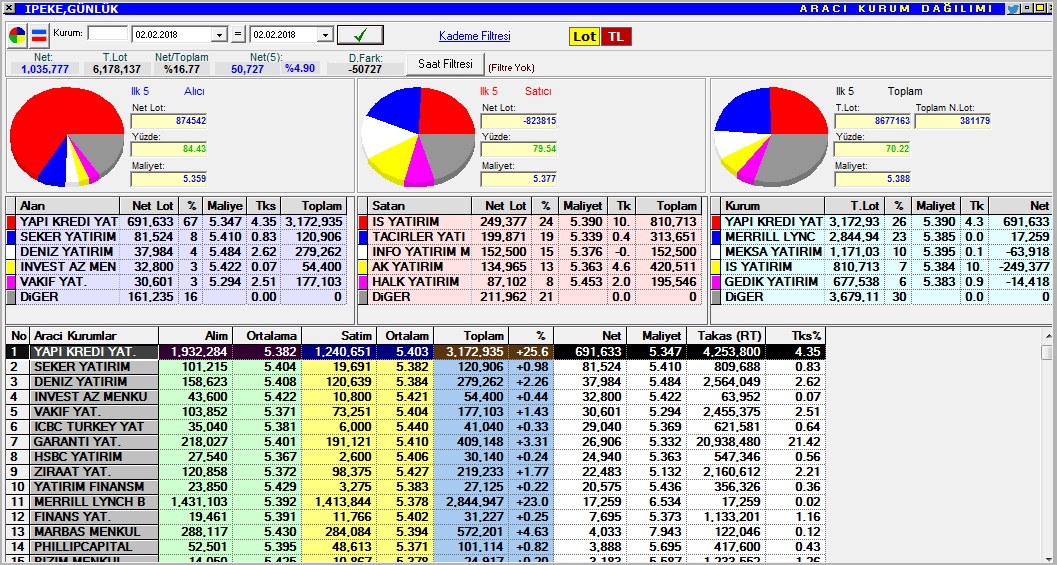Toggle the TL display mode

pos(616,36)
